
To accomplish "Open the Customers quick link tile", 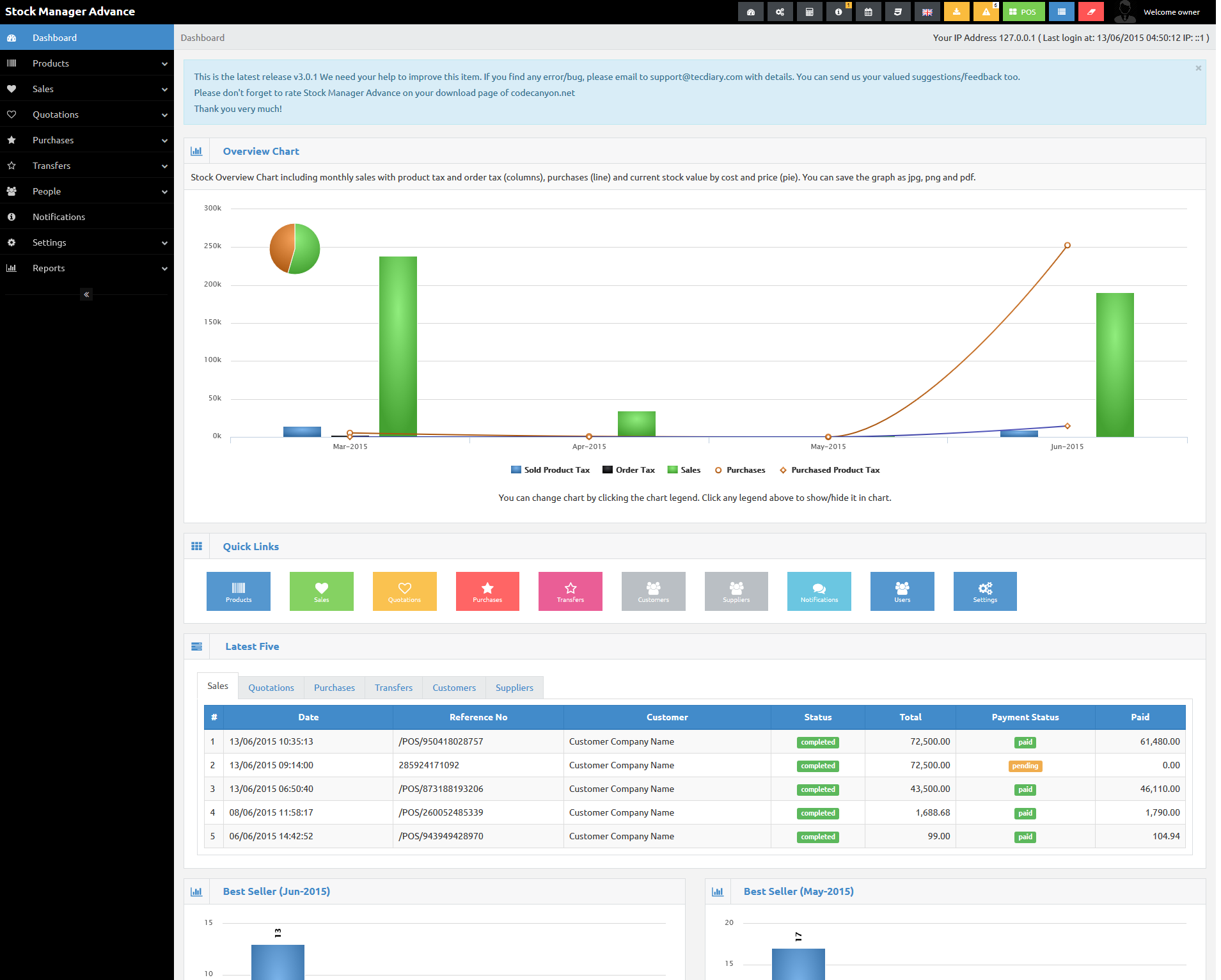I will (x=654, y=591).
